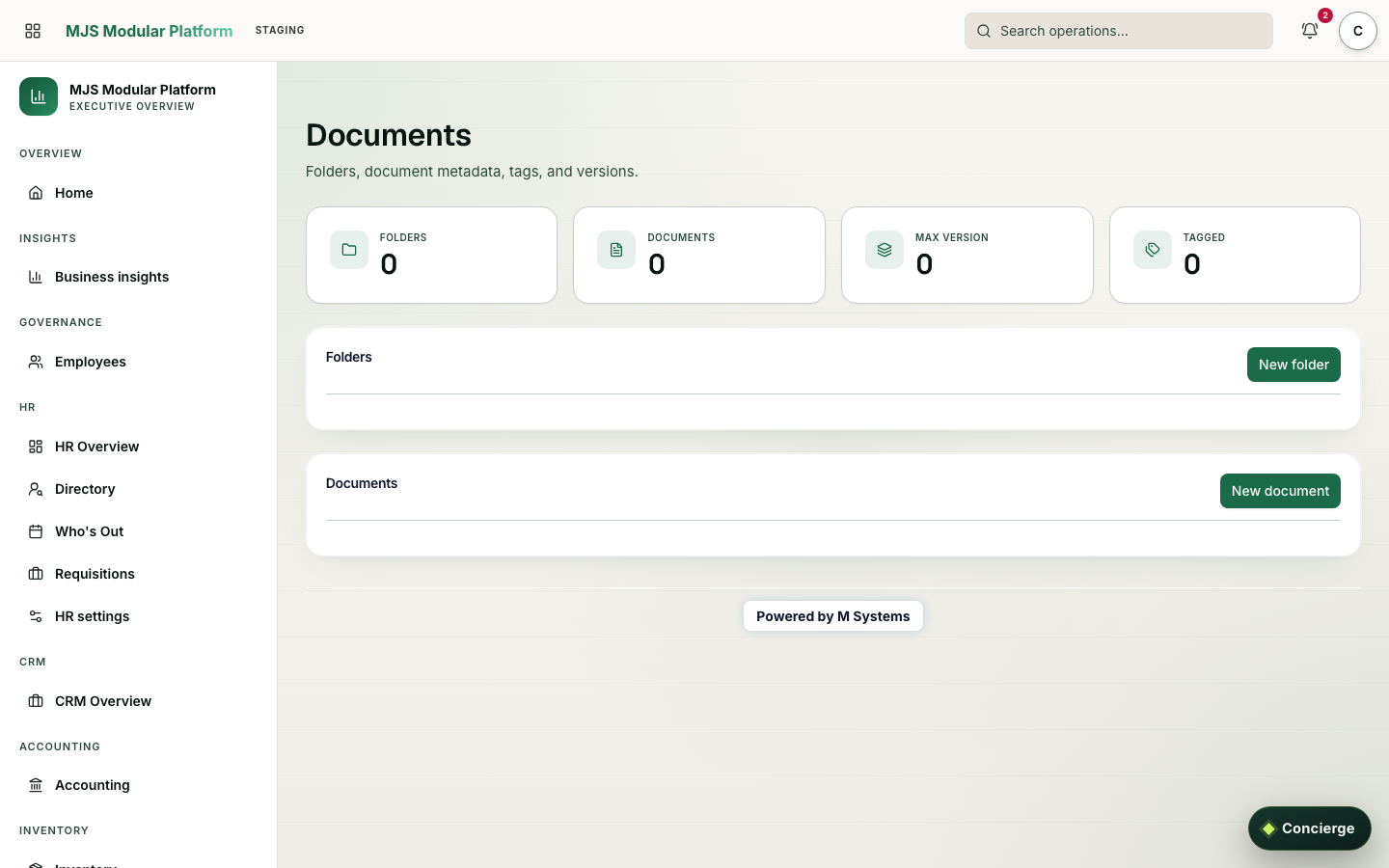Create a New folder

pyautogui.click(x=1294, y=365)
